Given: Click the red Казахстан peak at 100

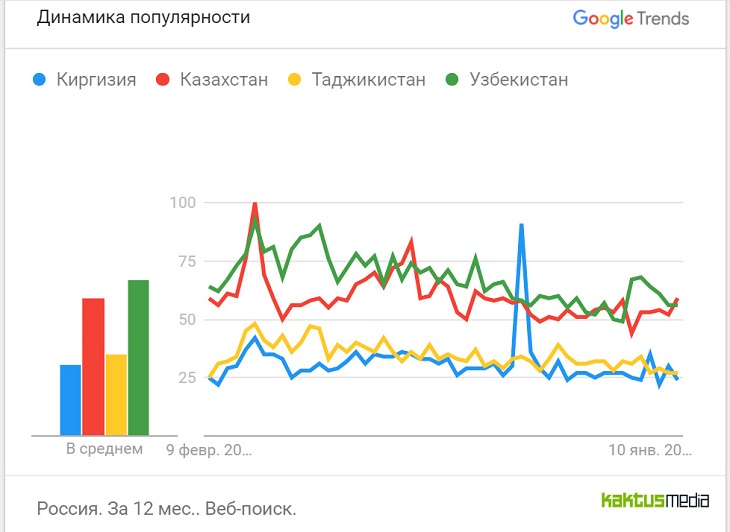Looking at the screenshot, I should pos(255,204).
